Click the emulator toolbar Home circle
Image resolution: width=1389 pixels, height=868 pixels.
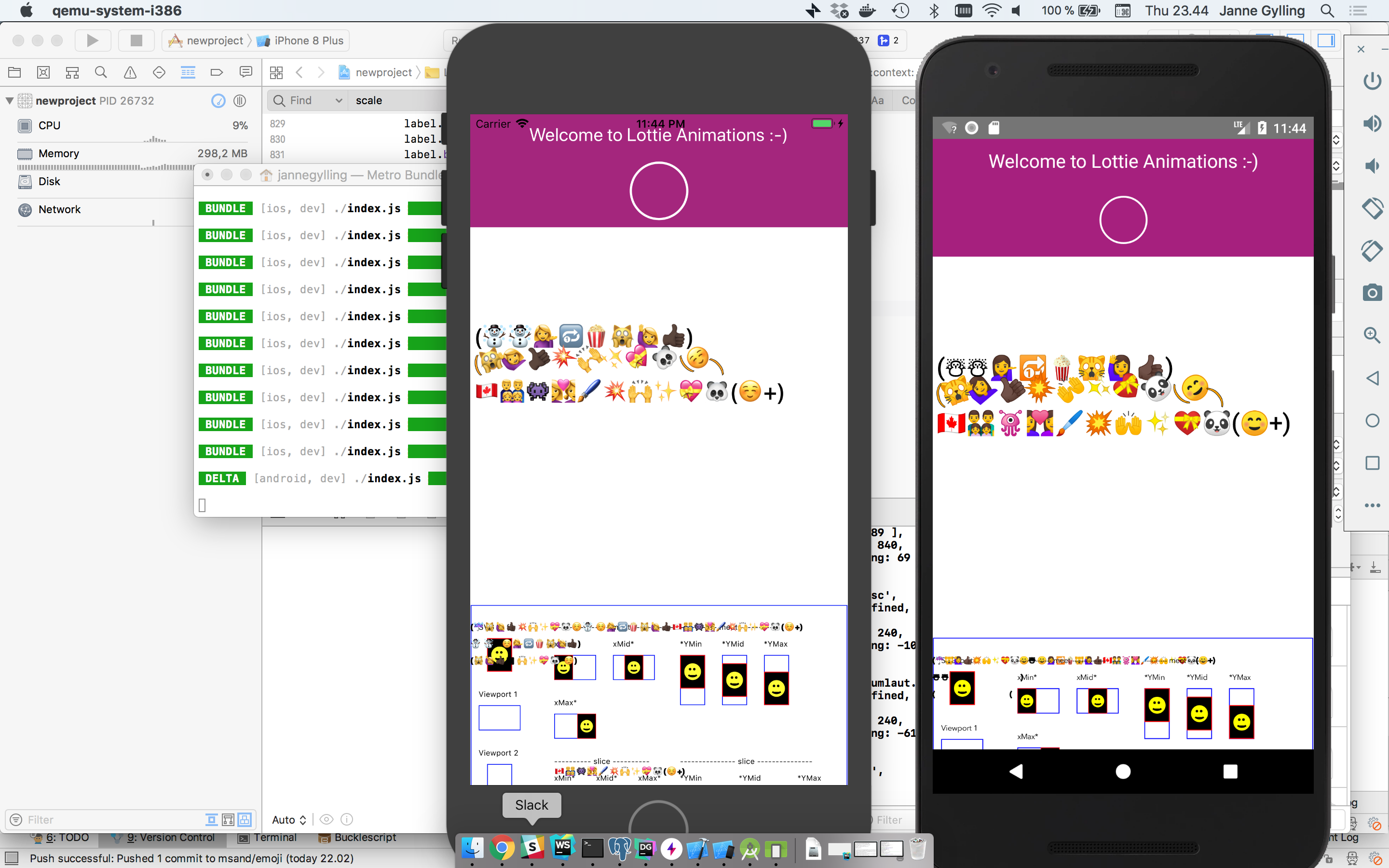coord(1372,421)
